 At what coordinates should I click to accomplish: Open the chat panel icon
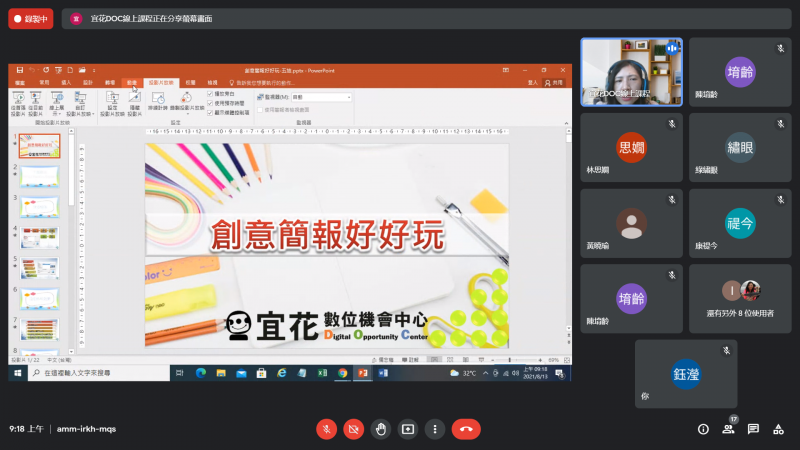pos(753,429)
